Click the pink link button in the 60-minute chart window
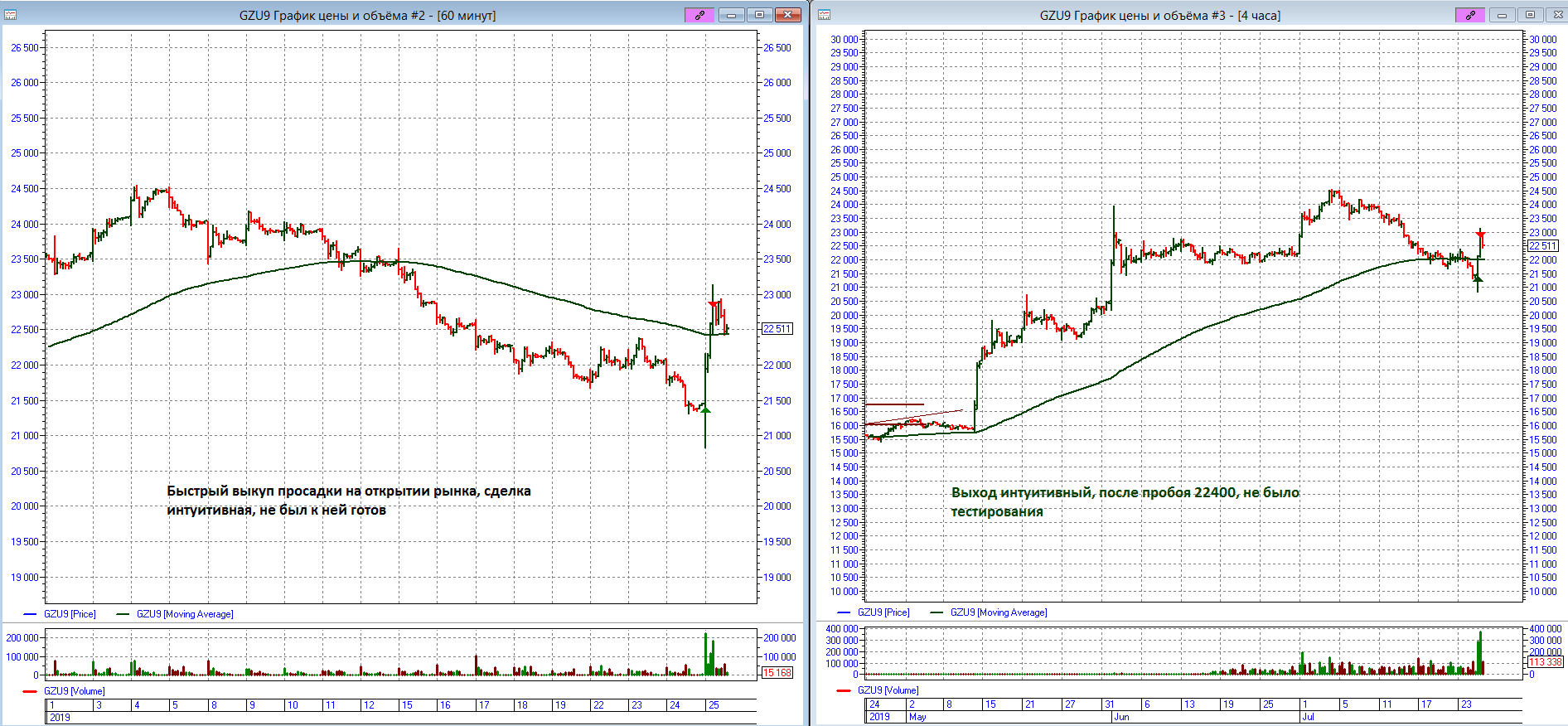The height and width of the screenshot is (726, 1568). [699, 15]
